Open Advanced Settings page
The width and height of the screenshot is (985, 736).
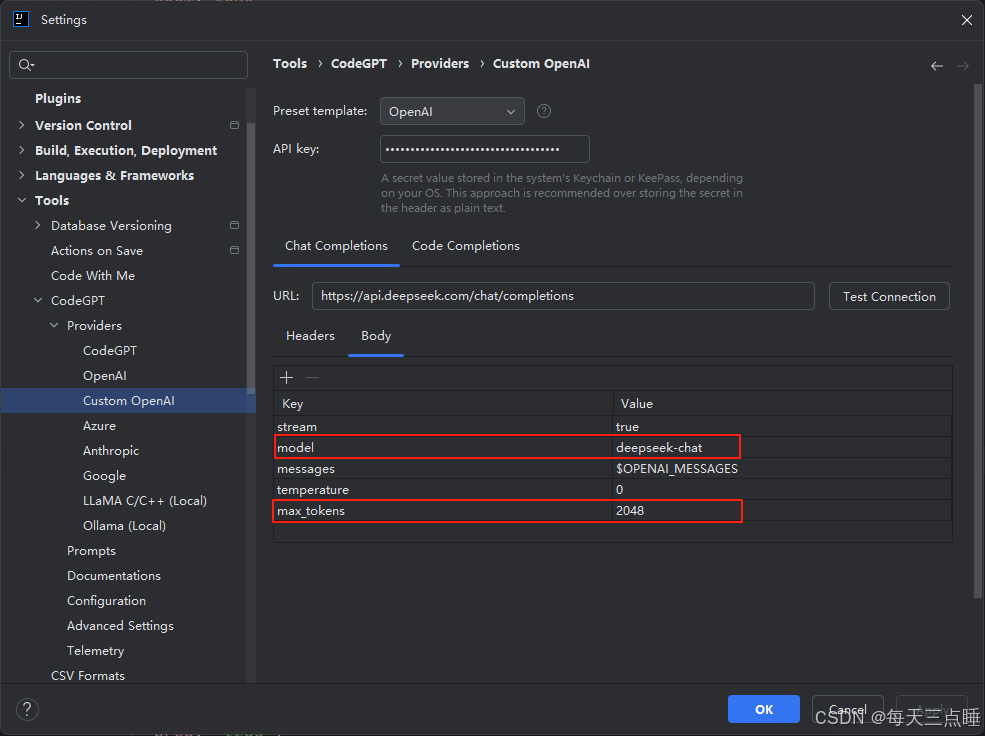(120, 625)
